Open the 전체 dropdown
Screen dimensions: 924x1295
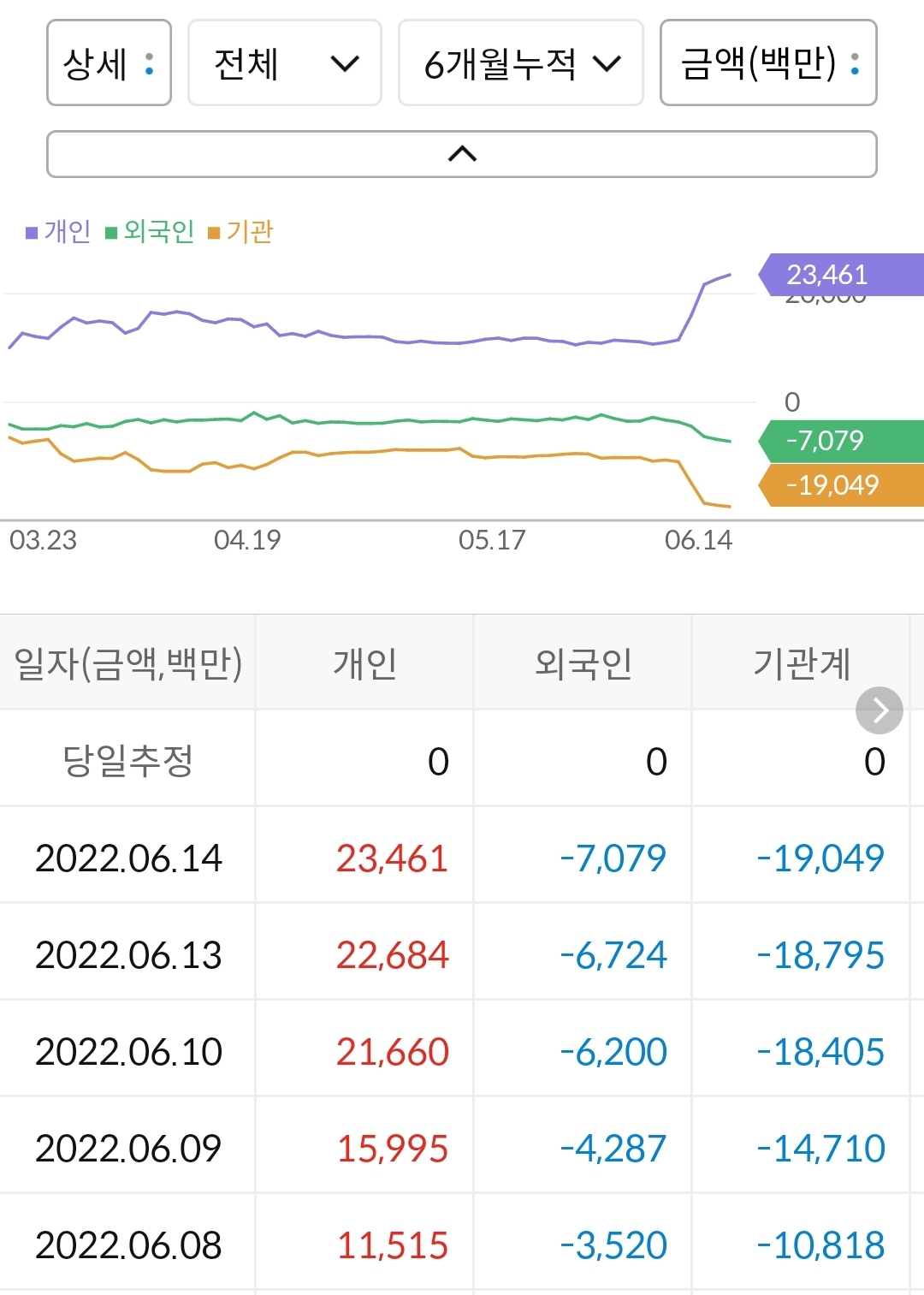(284, 64)
